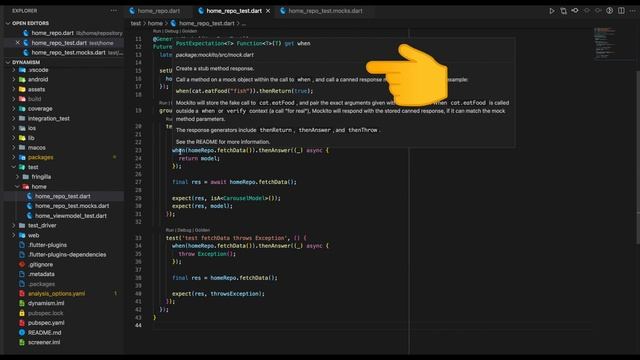Switch to the home_repo.dart tab
The width and height of the screenshot is (640, 360).
[159, 11]
